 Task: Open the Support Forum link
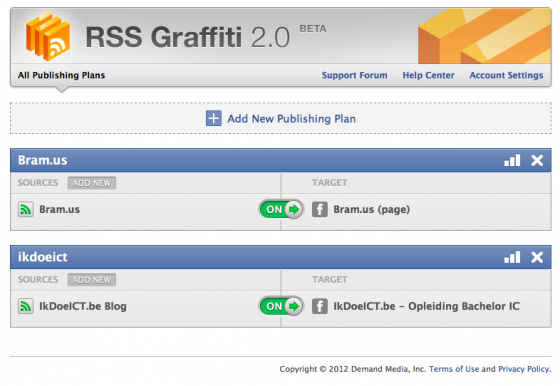pyautogui.click(x=354, y=75)
